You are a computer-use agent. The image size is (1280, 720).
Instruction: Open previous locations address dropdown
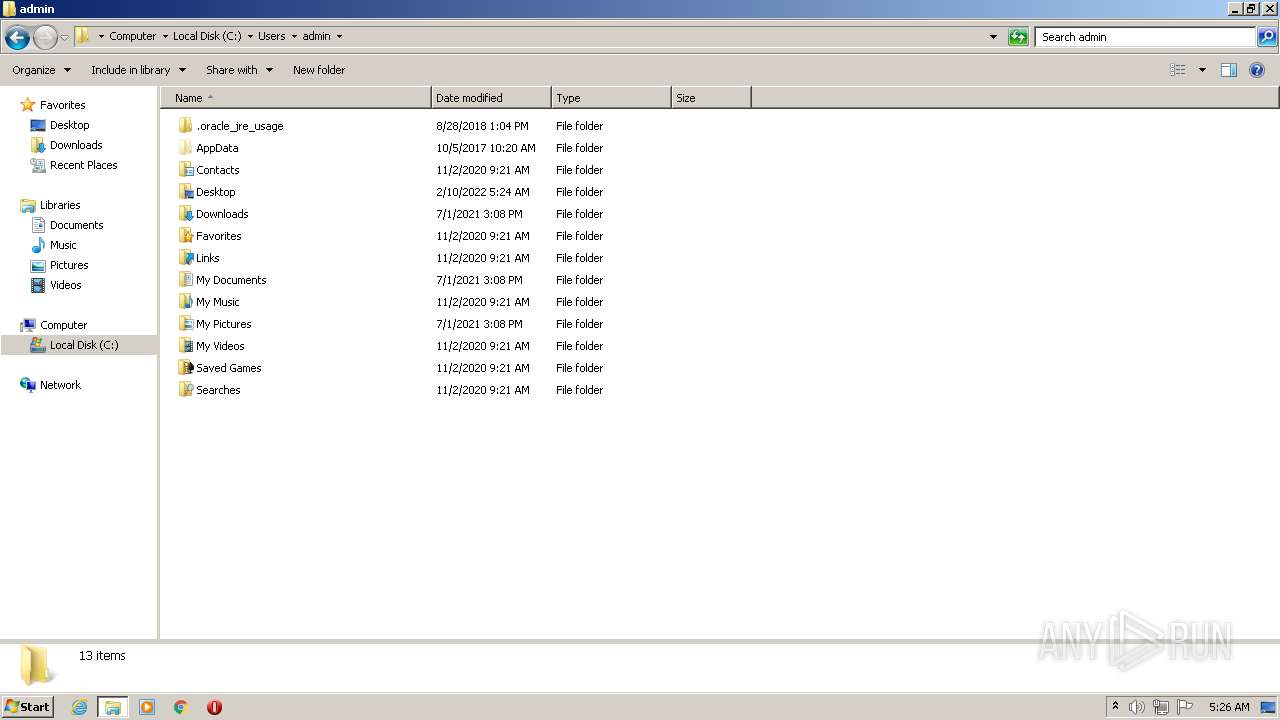pyautogui.click(x=993, y=37)
